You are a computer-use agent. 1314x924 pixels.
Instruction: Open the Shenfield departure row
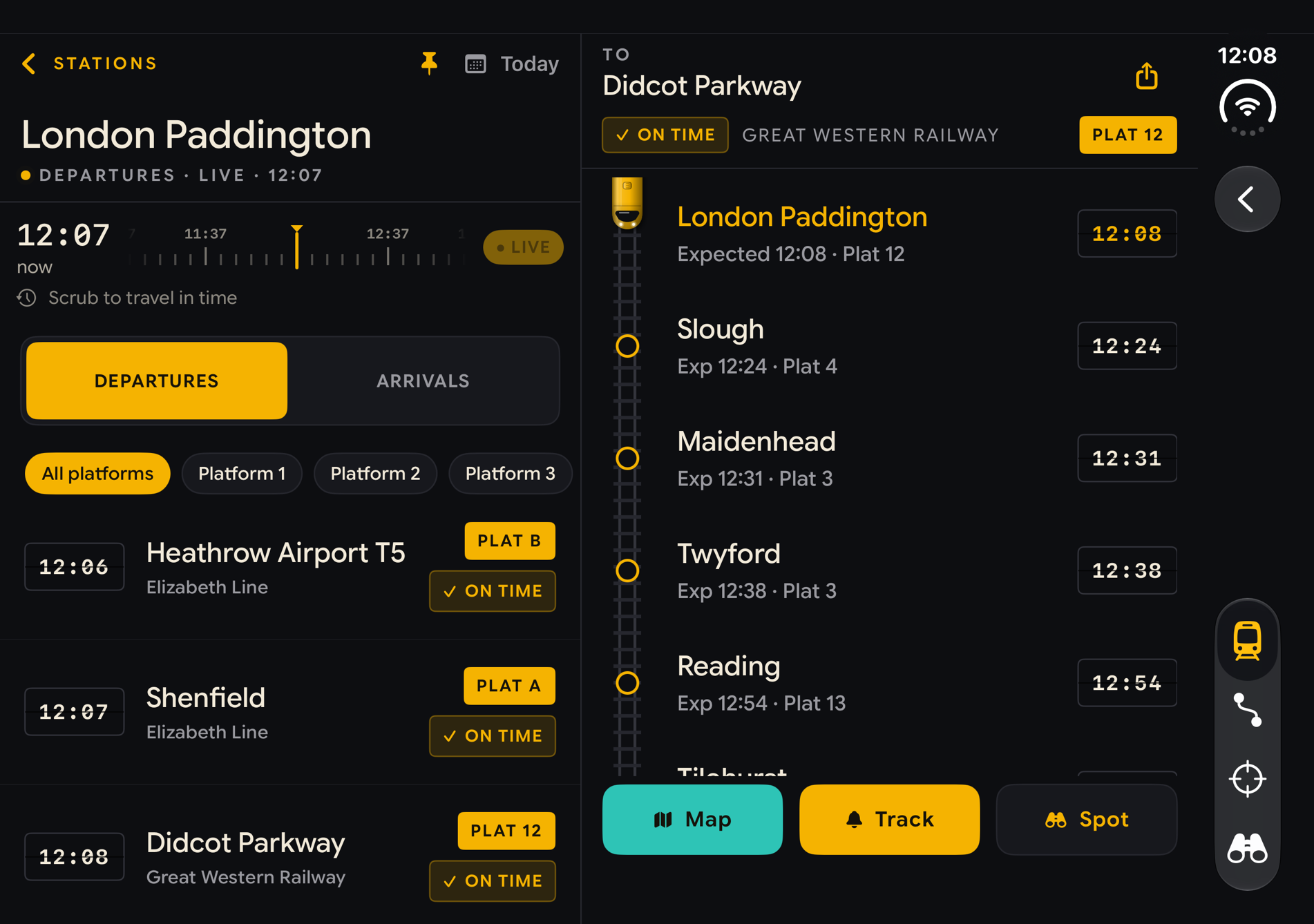(290, 712)
